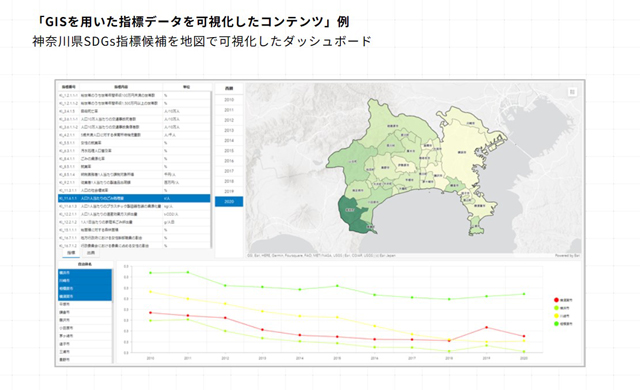Click the yellow 川崎市 legend marker
Viewport: 640px width, 390px height.
pos(556,316)
